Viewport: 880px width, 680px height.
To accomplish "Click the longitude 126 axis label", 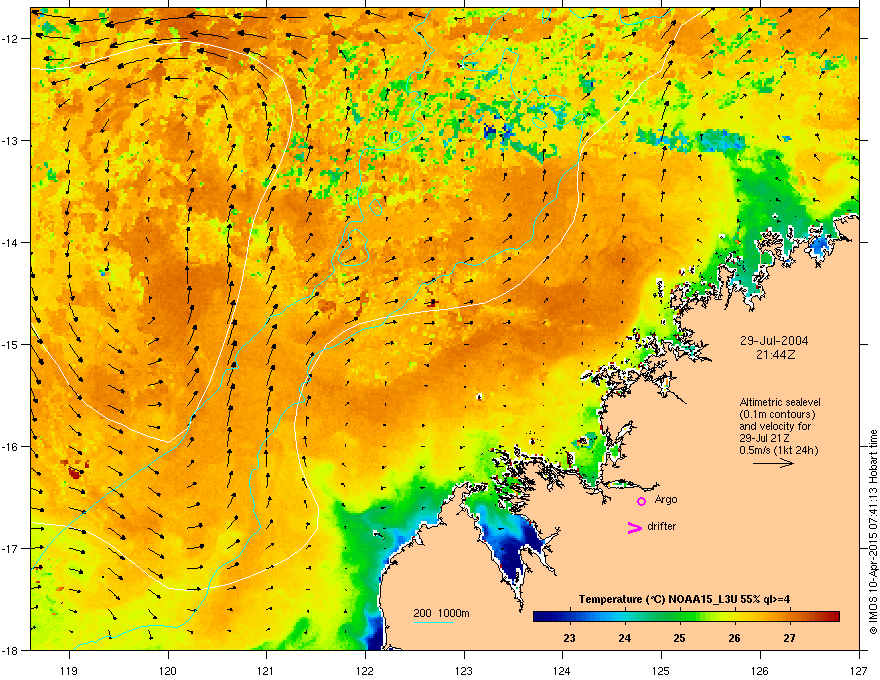I will point(759,670).
